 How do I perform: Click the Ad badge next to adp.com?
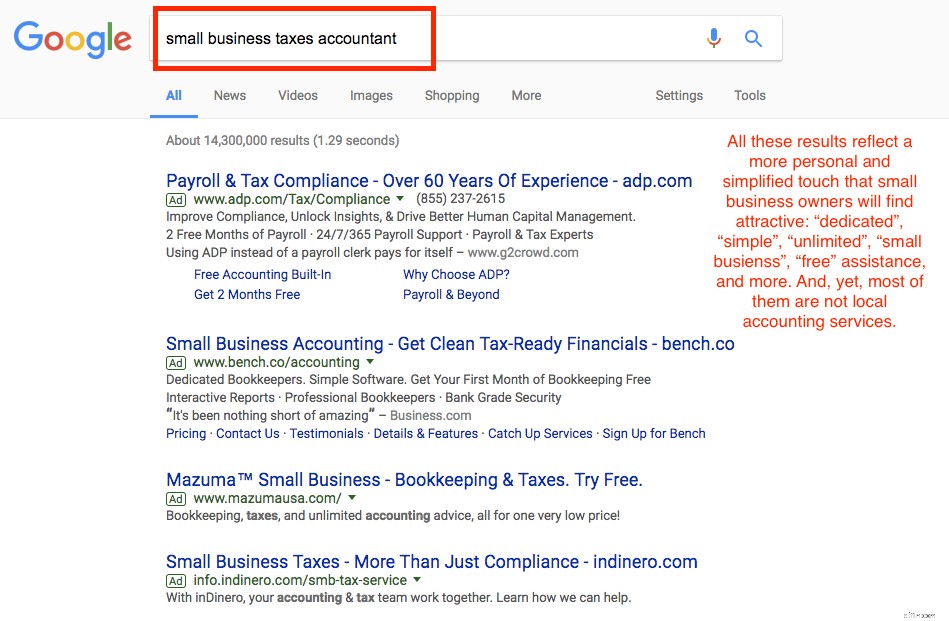tap(176, 200)
